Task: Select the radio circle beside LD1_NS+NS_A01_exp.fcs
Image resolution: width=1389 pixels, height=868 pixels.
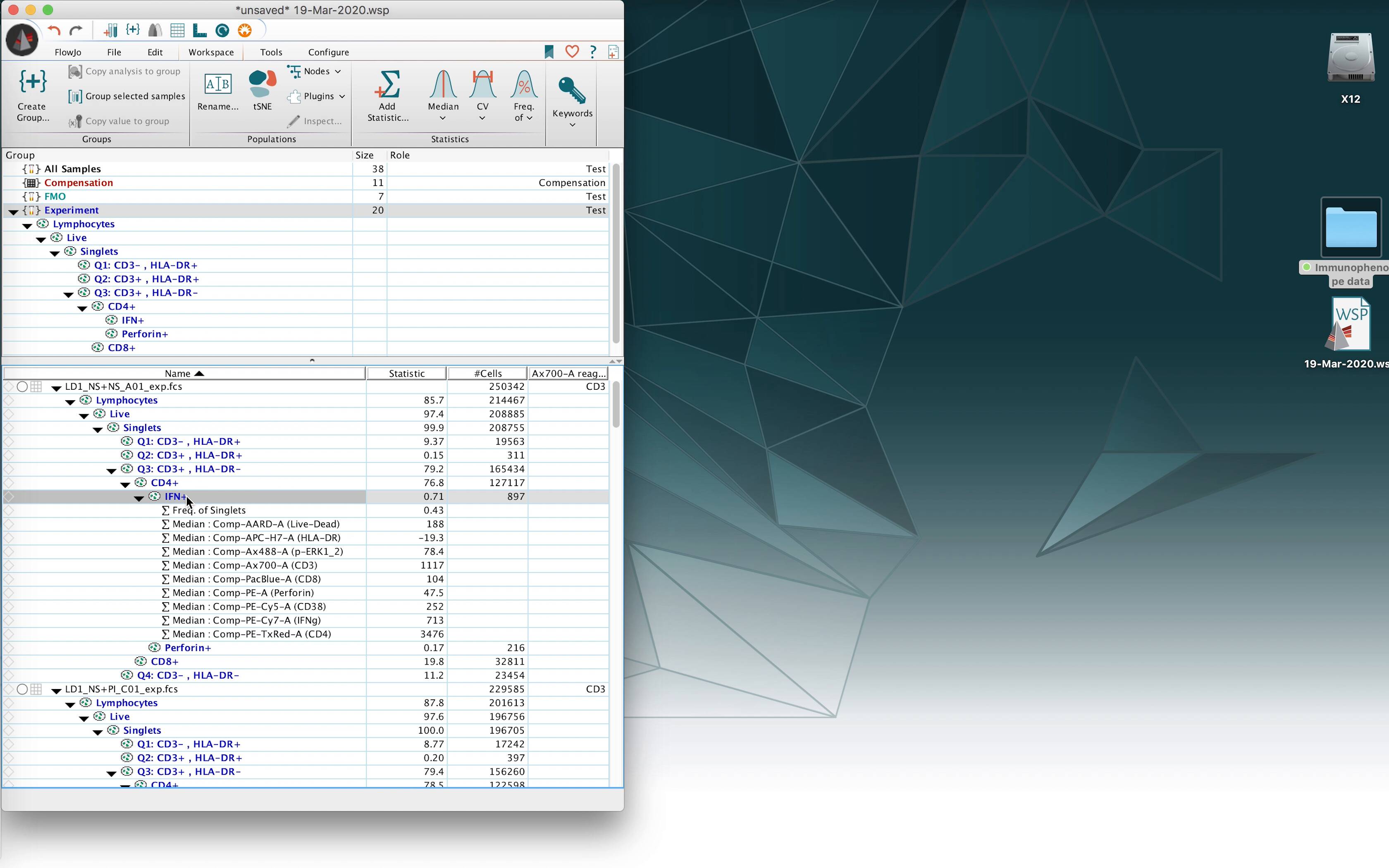Action: tap(22, 386)
